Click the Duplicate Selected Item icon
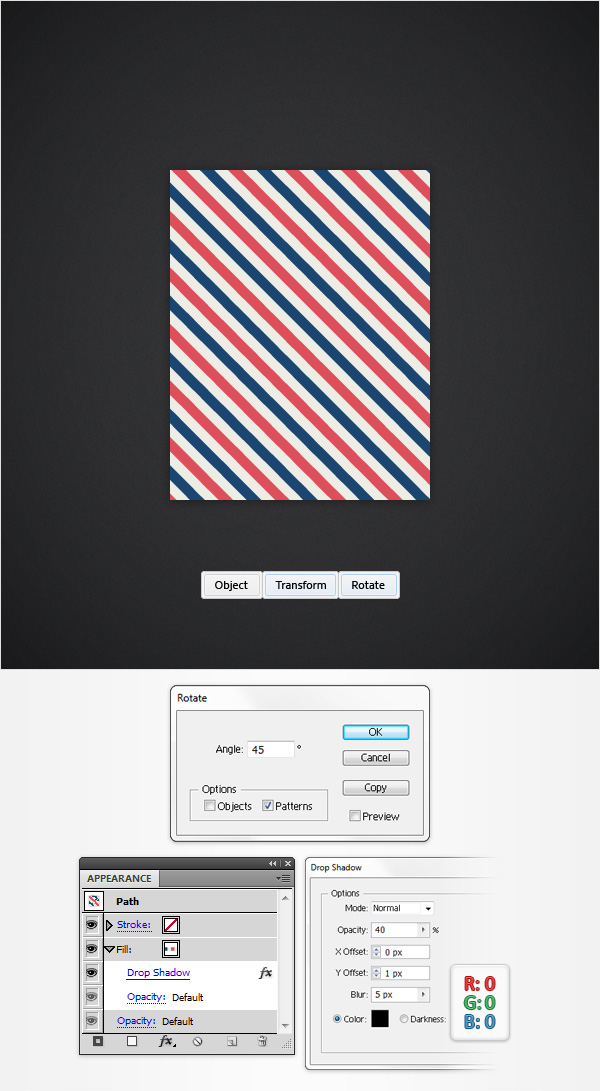Image resolution: width=600 pixels, height=1091 pixels. pos(232,1042)
